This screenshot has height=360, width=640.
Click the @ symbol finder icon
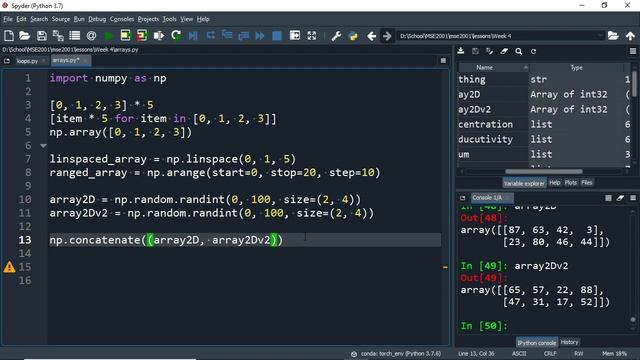point(91,36)
